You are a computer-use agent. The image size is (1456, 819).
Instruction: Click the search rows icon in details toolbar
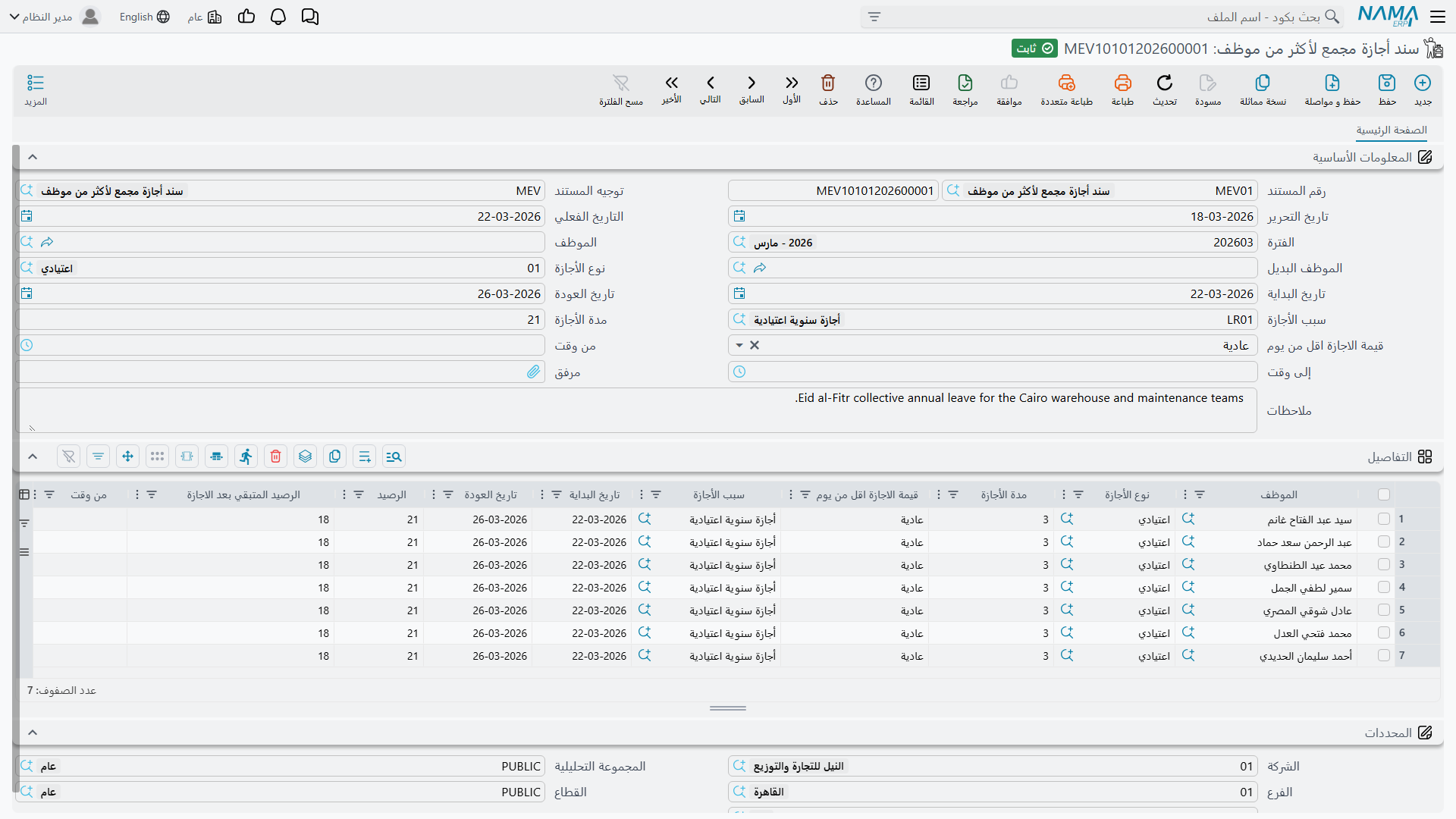point(394,457)
